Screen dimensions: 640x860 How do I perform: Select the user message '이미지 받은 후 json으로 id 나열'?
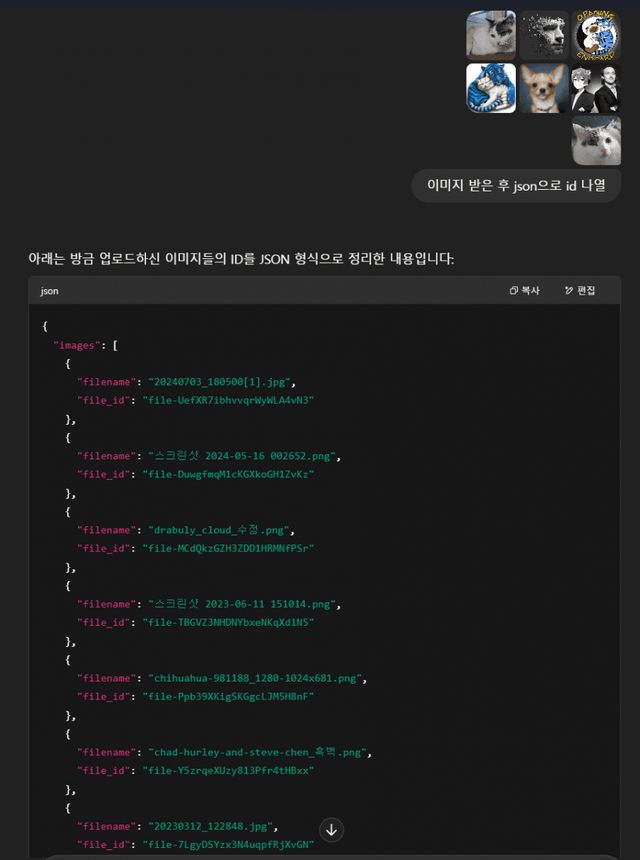516,185
